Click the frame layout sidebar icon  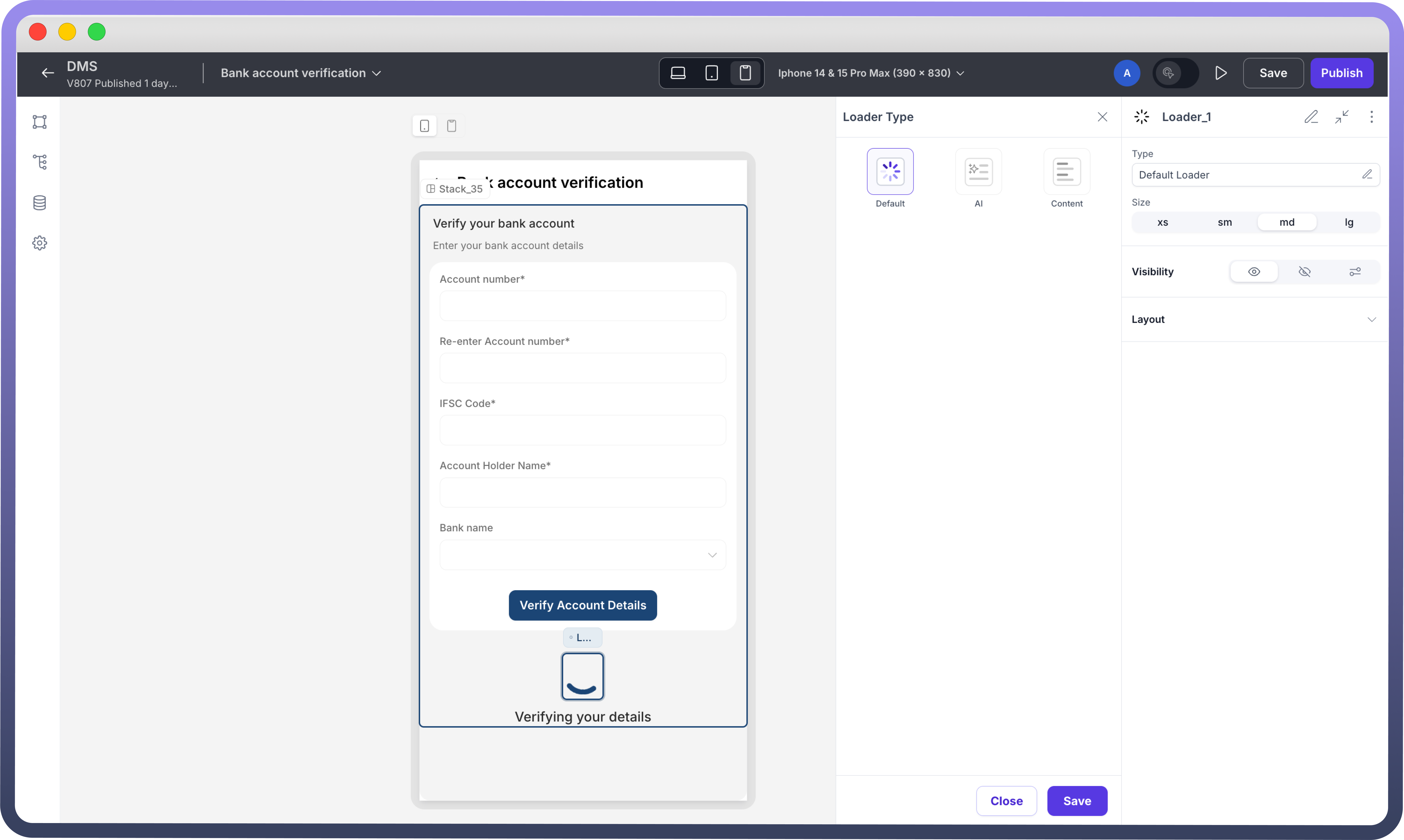[x=40, y=122]
